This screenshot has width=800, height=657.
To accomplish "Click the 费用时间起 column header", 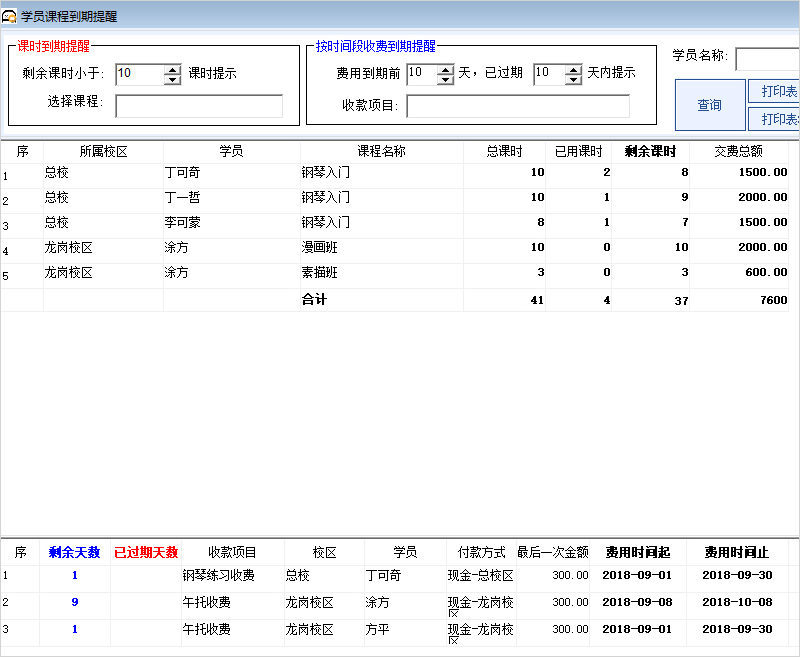I will [638, 552].
